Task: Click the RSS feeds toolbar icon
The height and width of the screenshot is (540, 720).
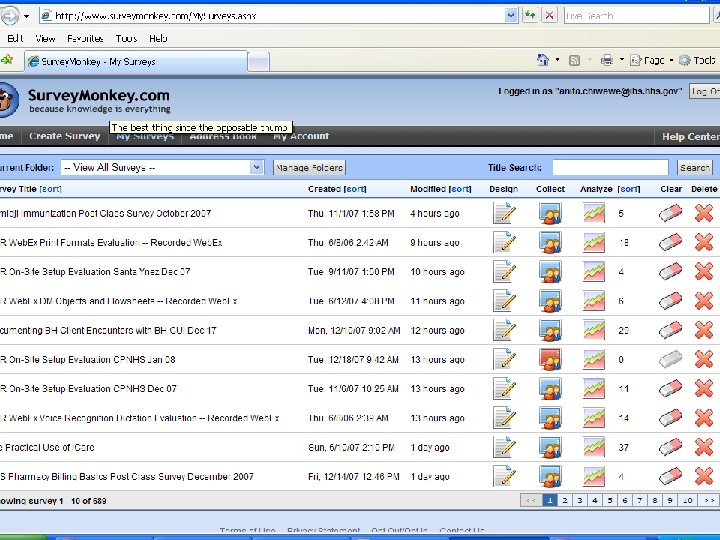Action: [x=574, y=60]
